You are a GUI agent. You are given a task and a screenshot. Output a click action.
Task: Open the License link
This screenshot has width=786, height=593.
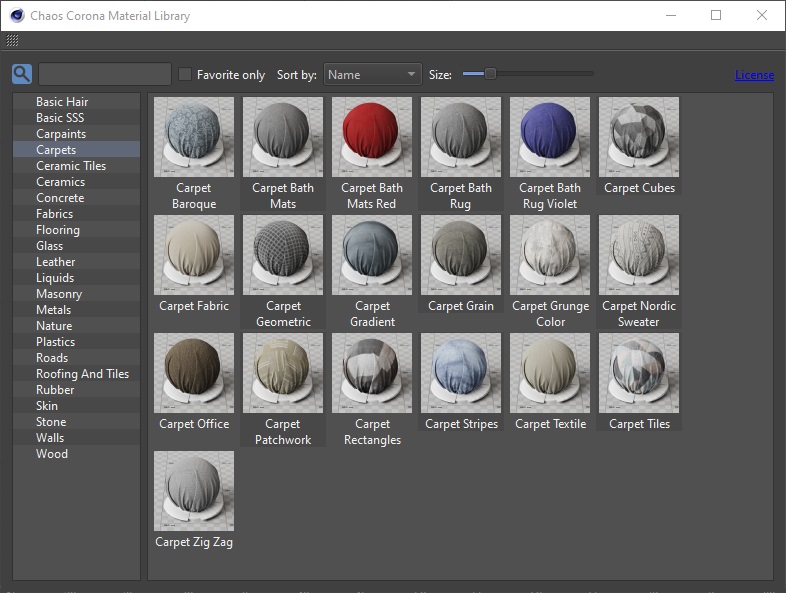(754, 75)
